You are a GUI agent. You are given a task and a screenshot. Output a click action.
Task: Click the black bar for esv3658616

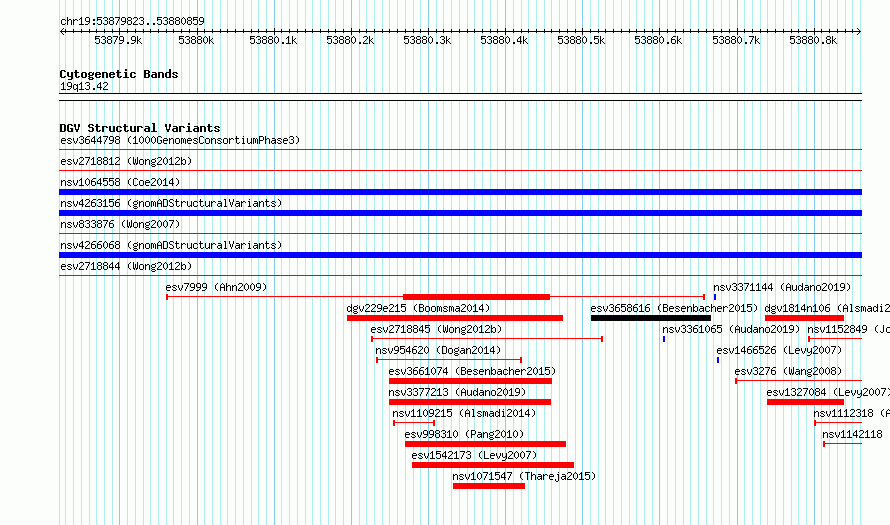650,318
